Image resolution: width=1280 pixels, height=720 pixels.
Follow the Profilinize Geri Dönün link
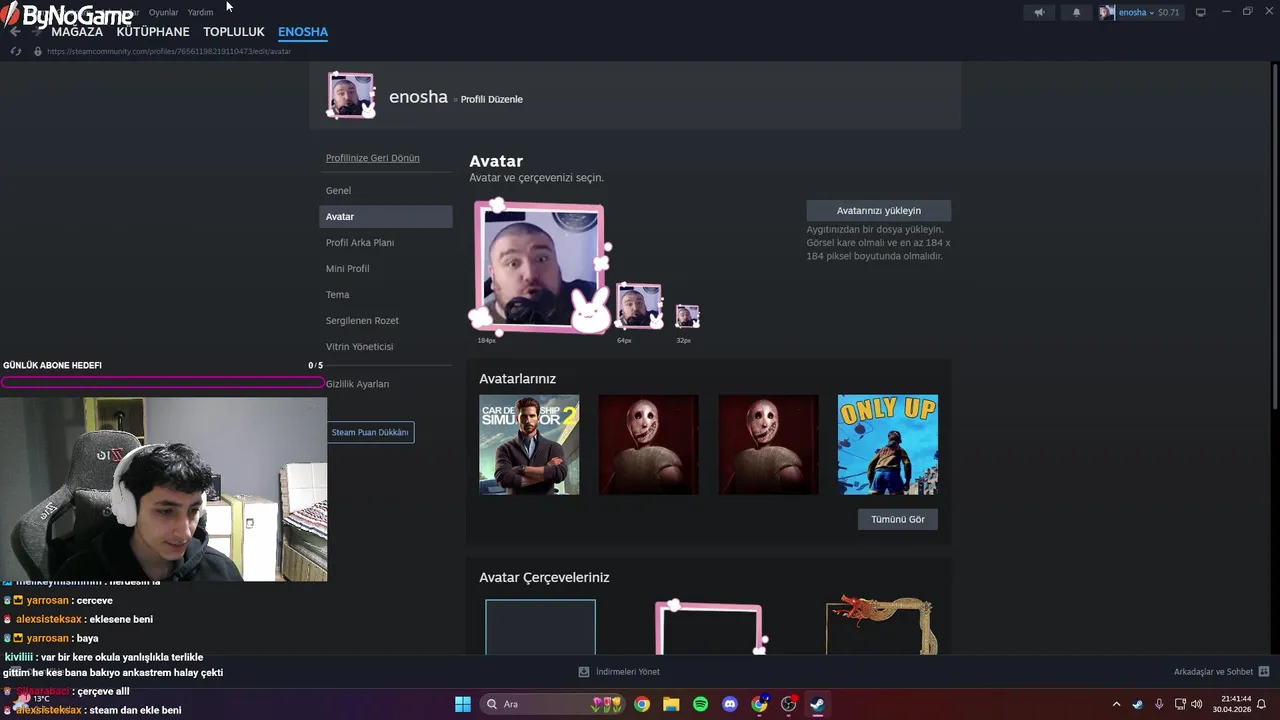pos(372,158)
